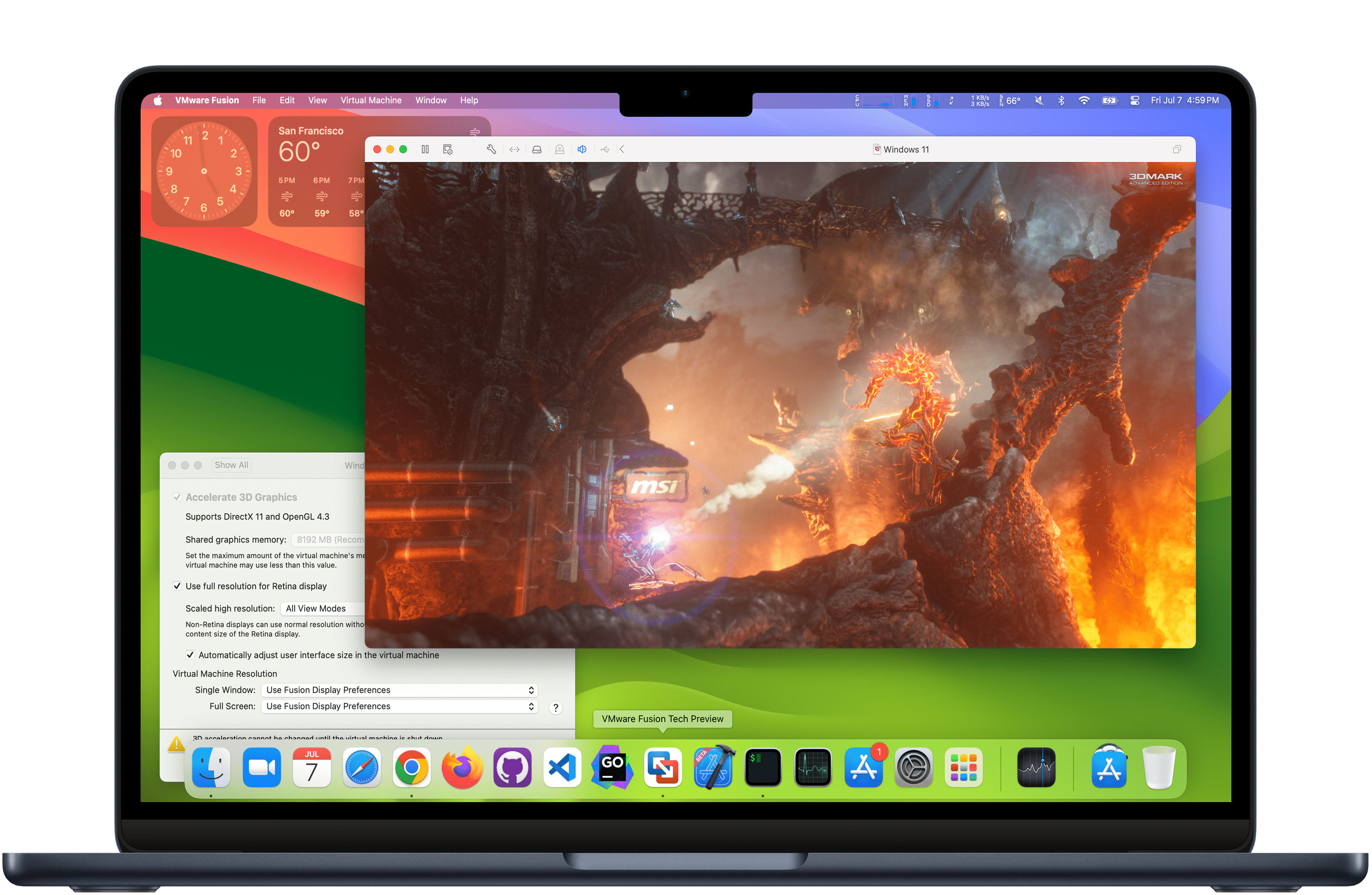The image size is (1372, 895).
Task: Click Show All in settings window
Action: coord(231,465)
